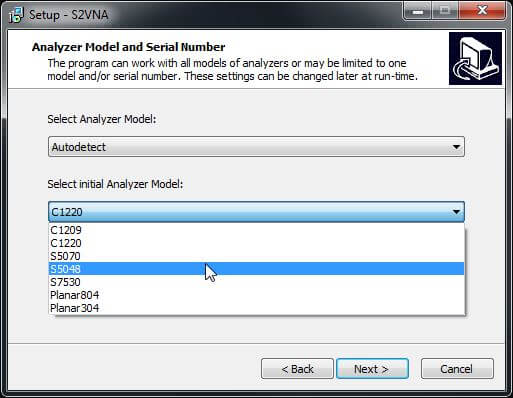Click the Back button
513x398 pixels.
click(x=297, y=369)
